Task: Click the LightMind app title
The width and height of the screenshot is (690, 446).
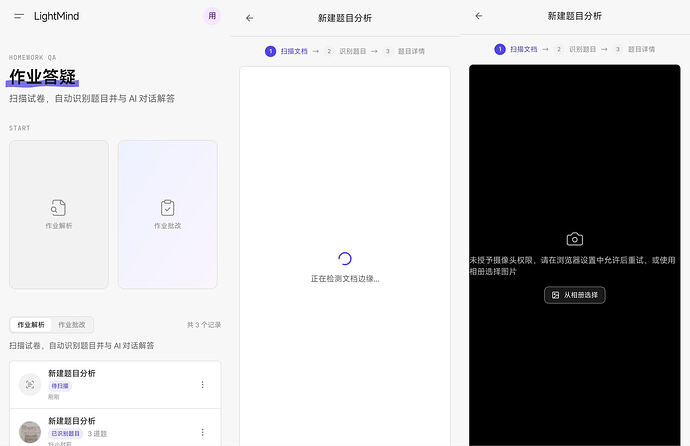Action: [x=57, y=16]
